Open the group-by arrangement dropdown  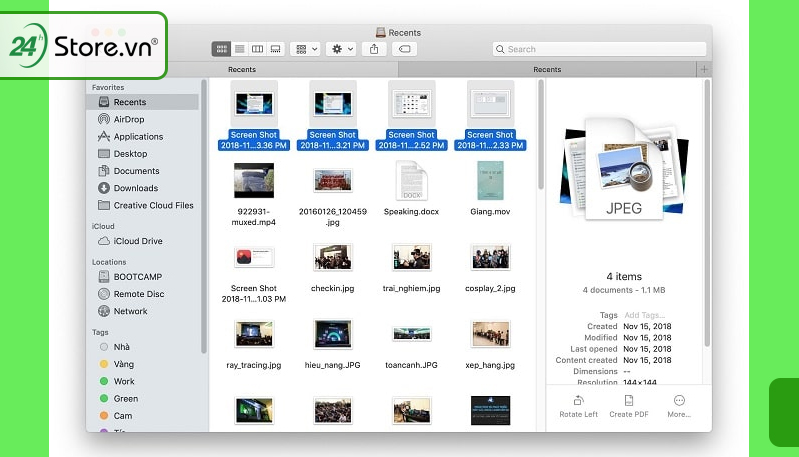tap(305, 49)
